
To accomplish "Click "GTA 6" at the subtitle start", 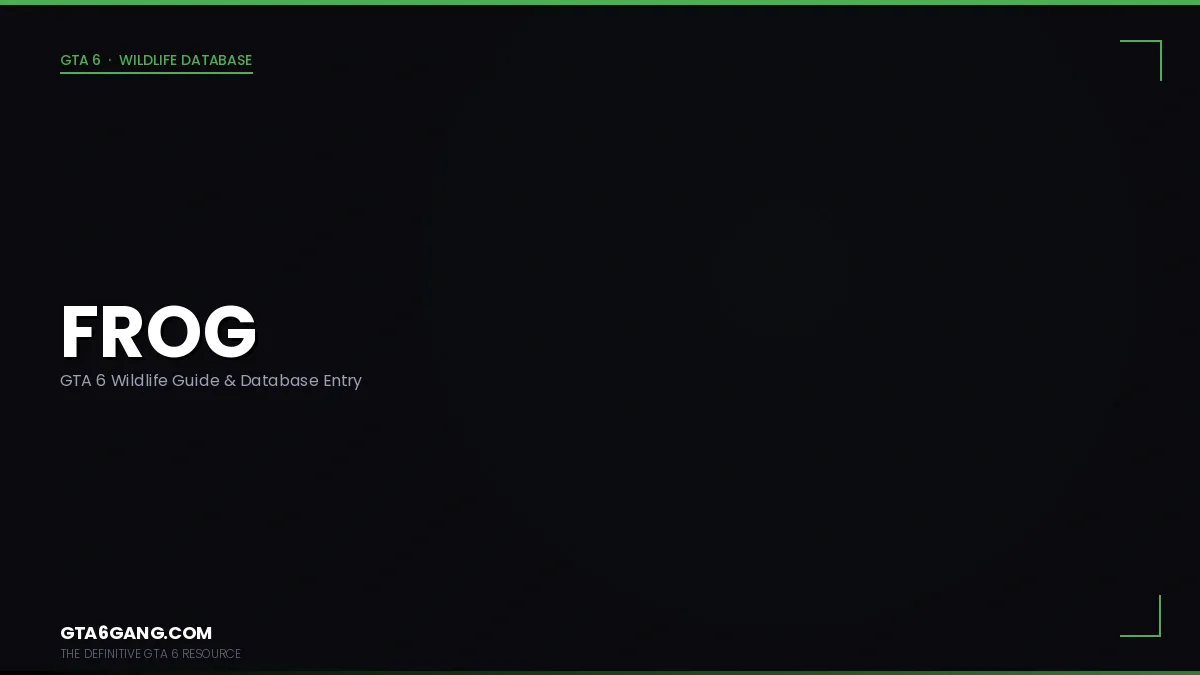I will click(83, 381).
